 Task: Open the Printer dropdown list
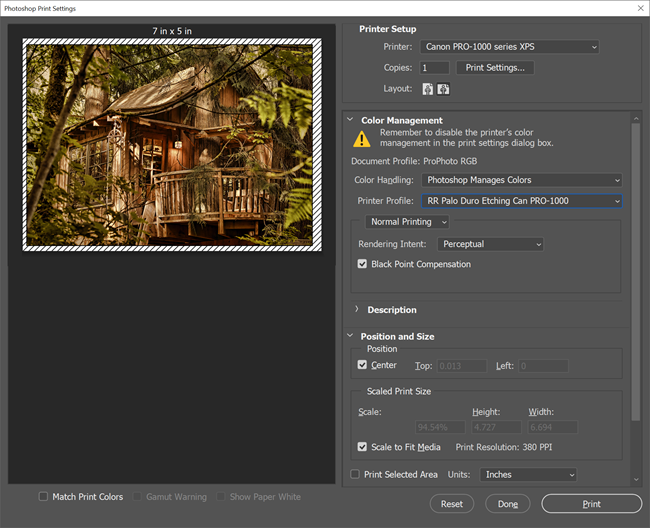tap(512, 46)
